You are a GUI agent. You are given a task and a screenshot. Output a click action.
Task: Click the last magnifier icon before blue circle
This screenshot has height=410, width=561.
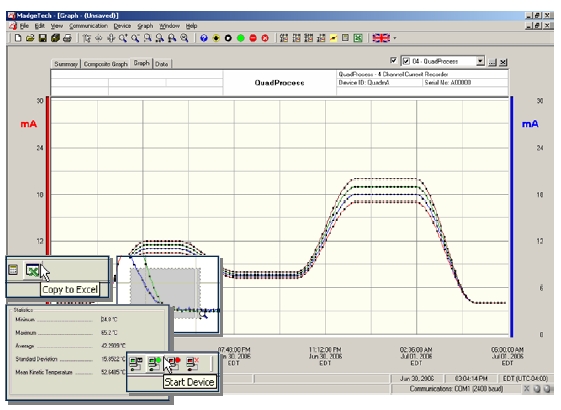coord(185,38)
